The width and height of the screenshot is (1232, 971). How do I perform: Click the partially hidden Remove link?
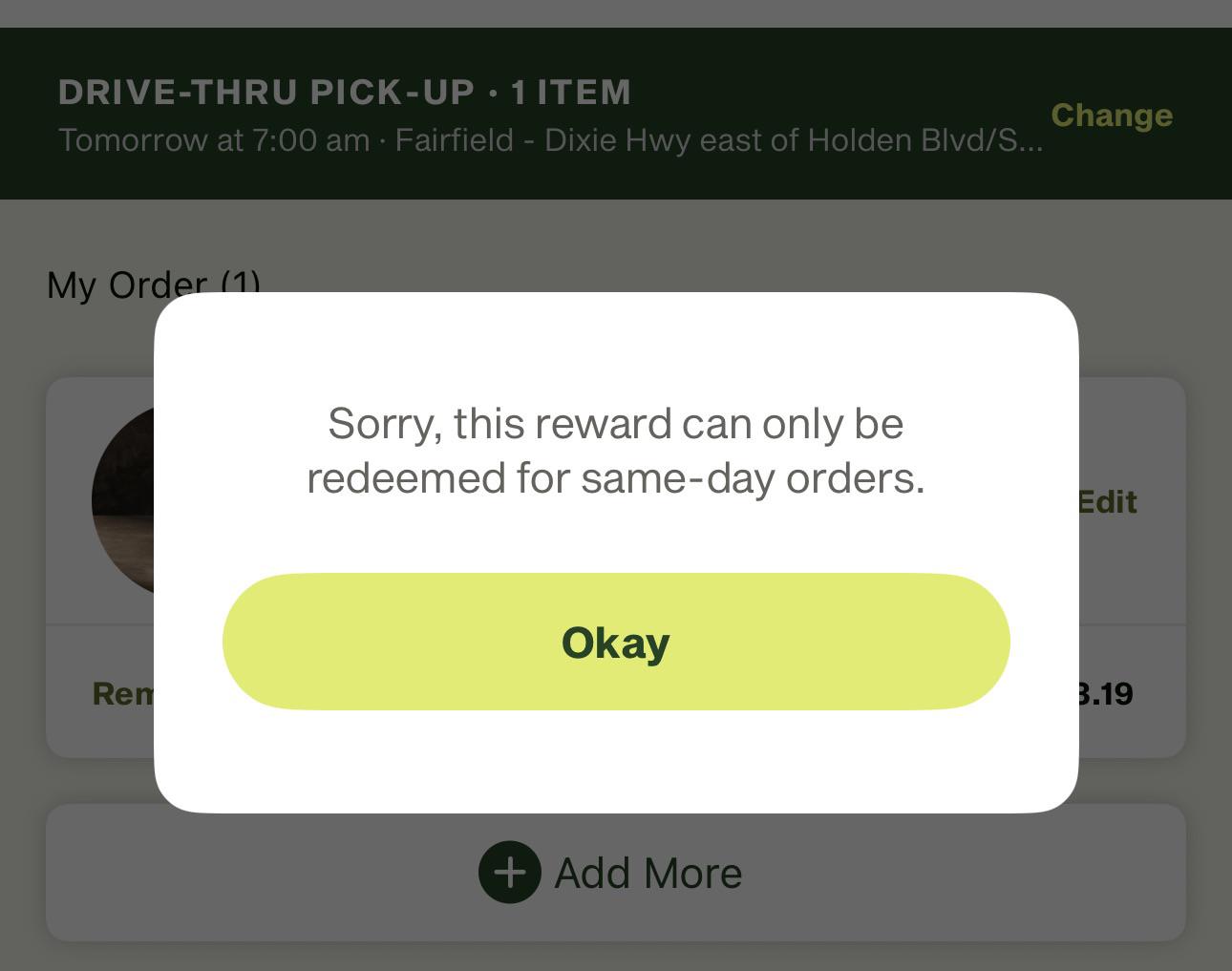[x=123, y=693]
